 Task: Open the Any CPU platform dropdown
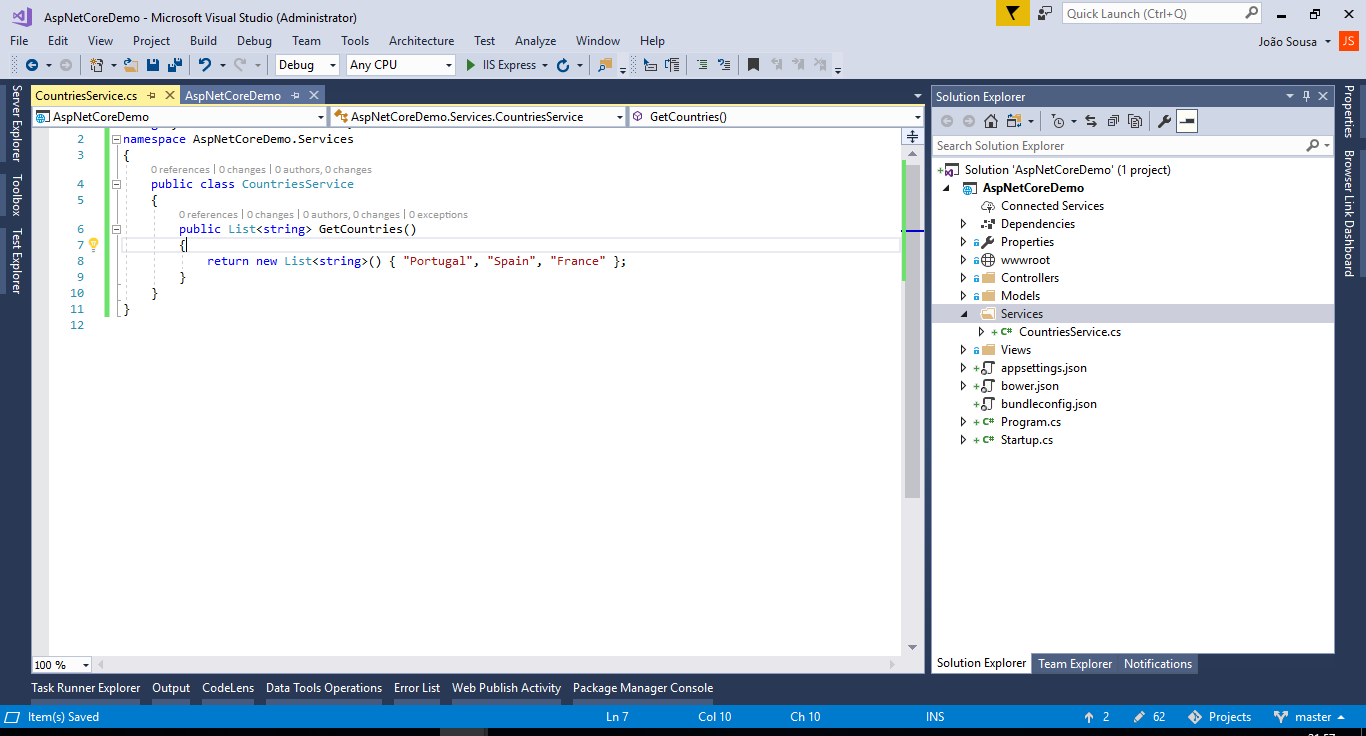click(x=449, y=65)
